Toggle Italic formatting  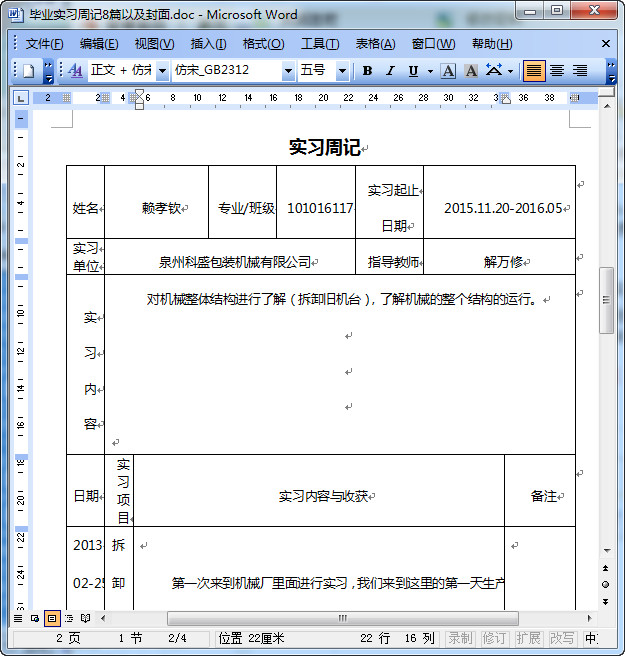pos(390,71)
